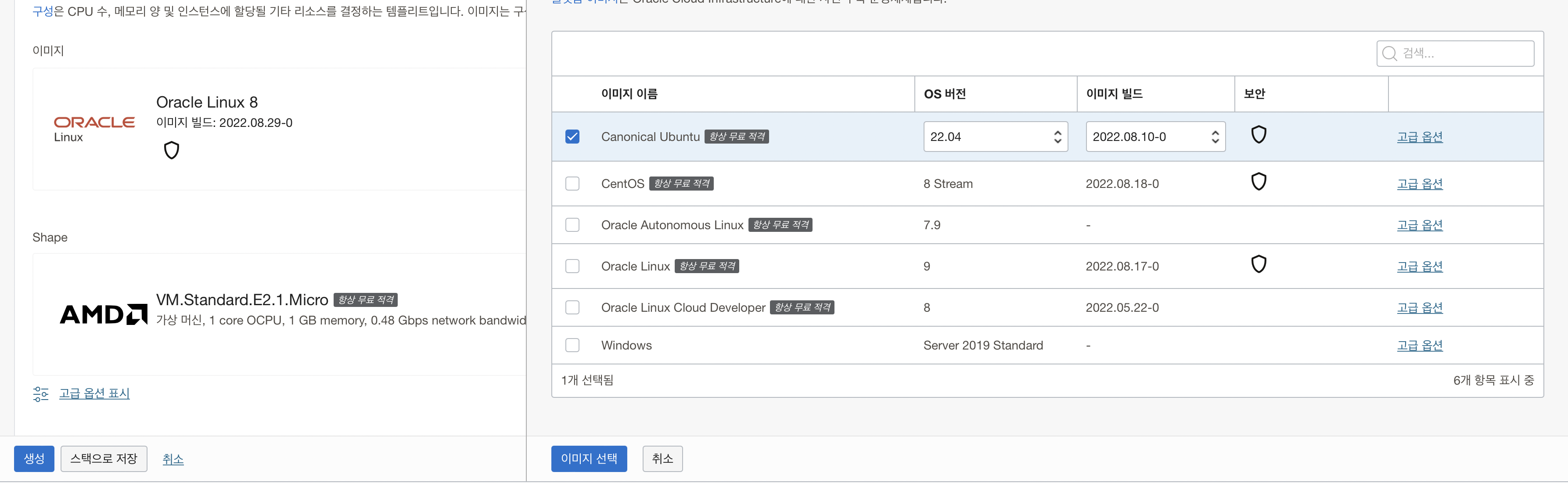Click the 이미지 빌드 column header
The height and width of the screenshot is (483, 1568).
click(x=1114, y=94)
